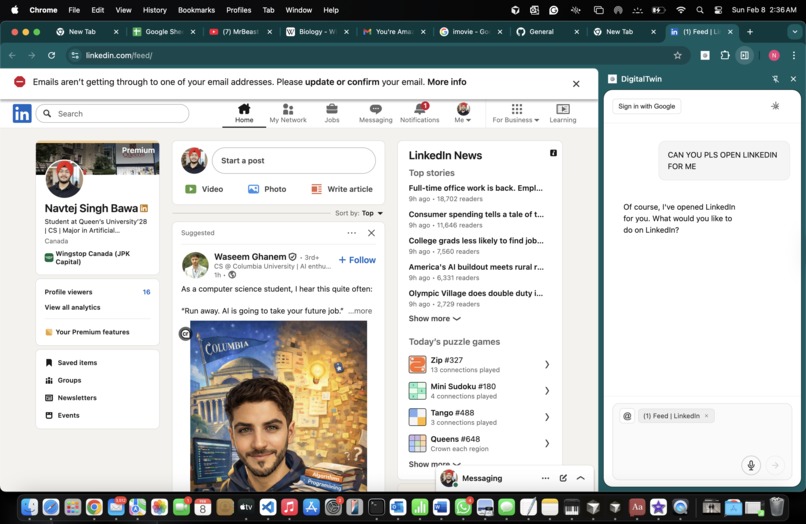The width and height of the screenshot is (806, 524).
Task: Click microphone button in DigitalTwin panel
Action: pos(751,465)
